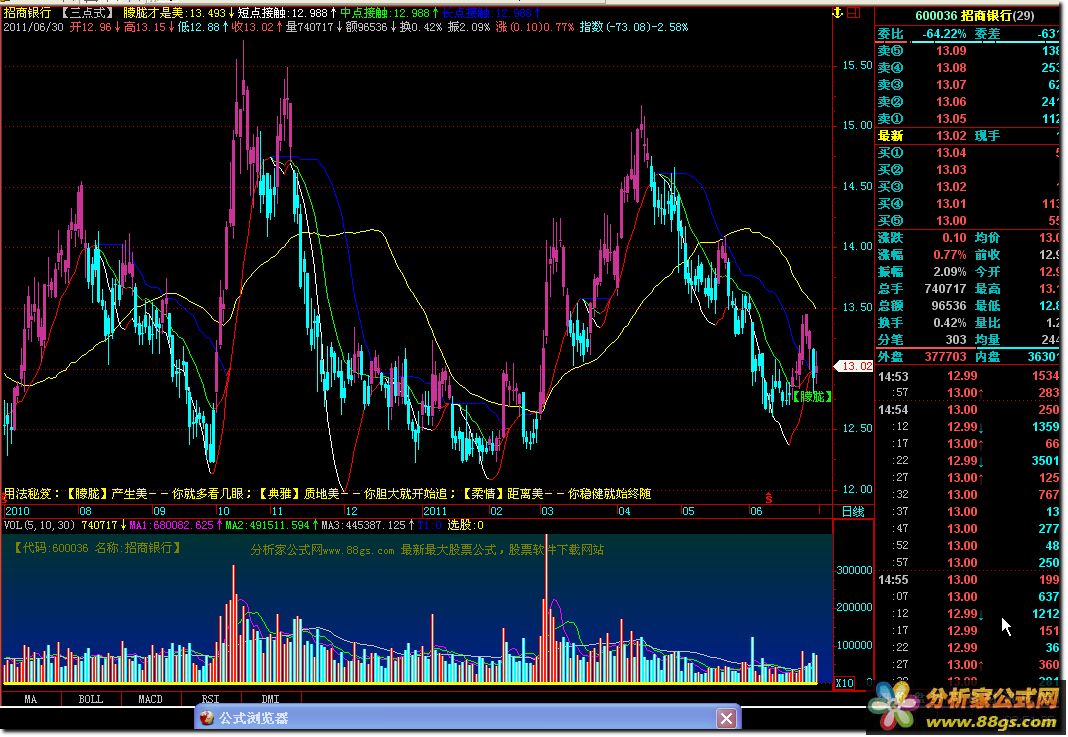
Task: Click the 300000 volume axis label
Action: (854, 570)
